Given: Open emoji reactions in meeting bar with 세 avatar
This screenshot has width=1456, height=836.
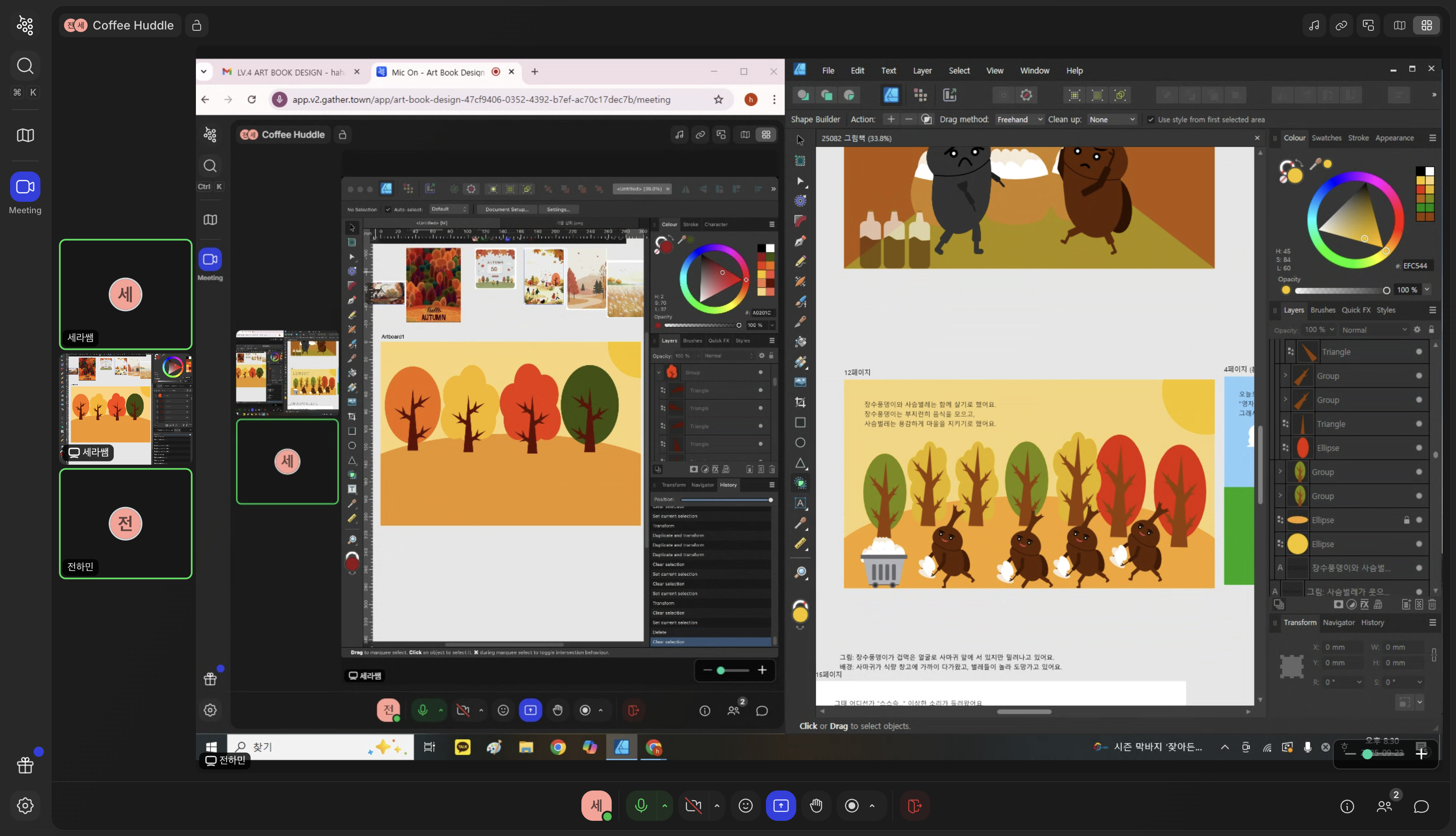Looking at the screenshot, I should (x=746, y=806).
